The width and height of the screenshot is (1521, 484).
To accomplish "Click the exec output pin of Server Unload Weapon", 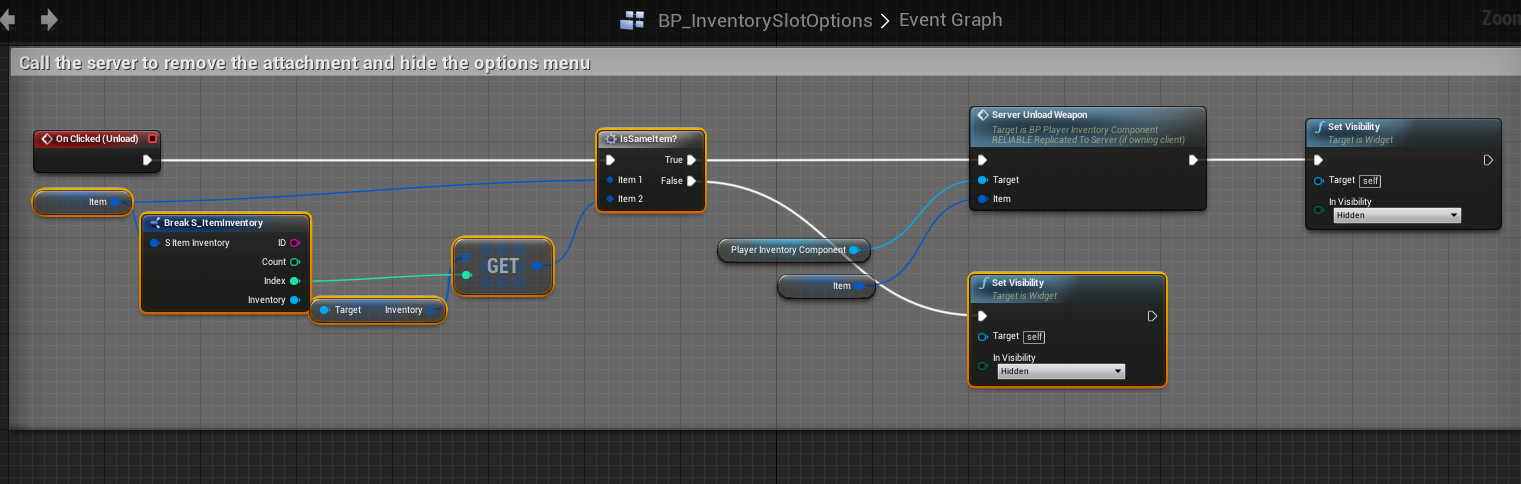I will (x=1193, y=160).
